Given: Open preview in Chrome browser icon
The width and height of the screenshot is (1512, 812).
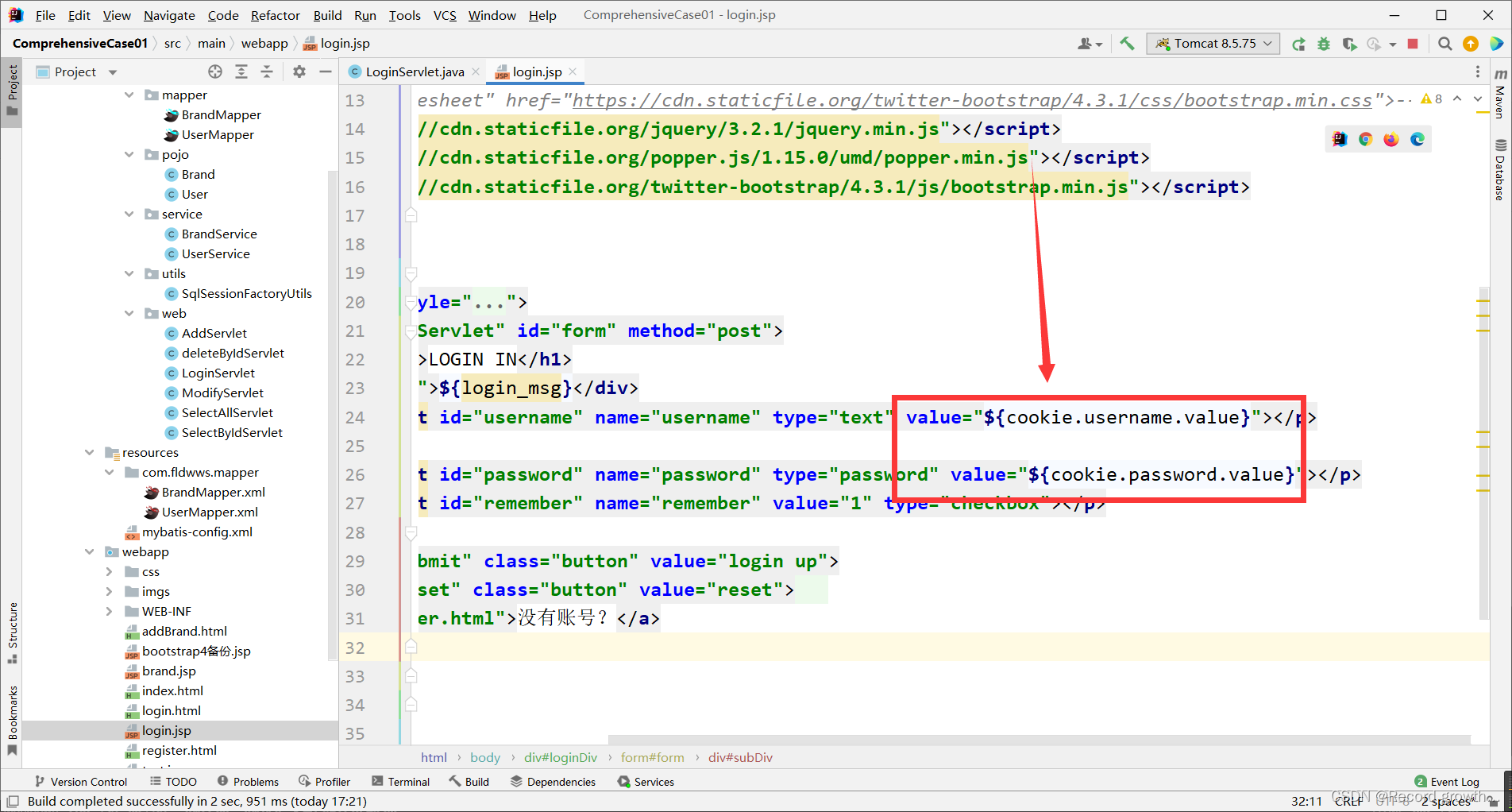Looking at the screenshot, I should click(1365, 139).
